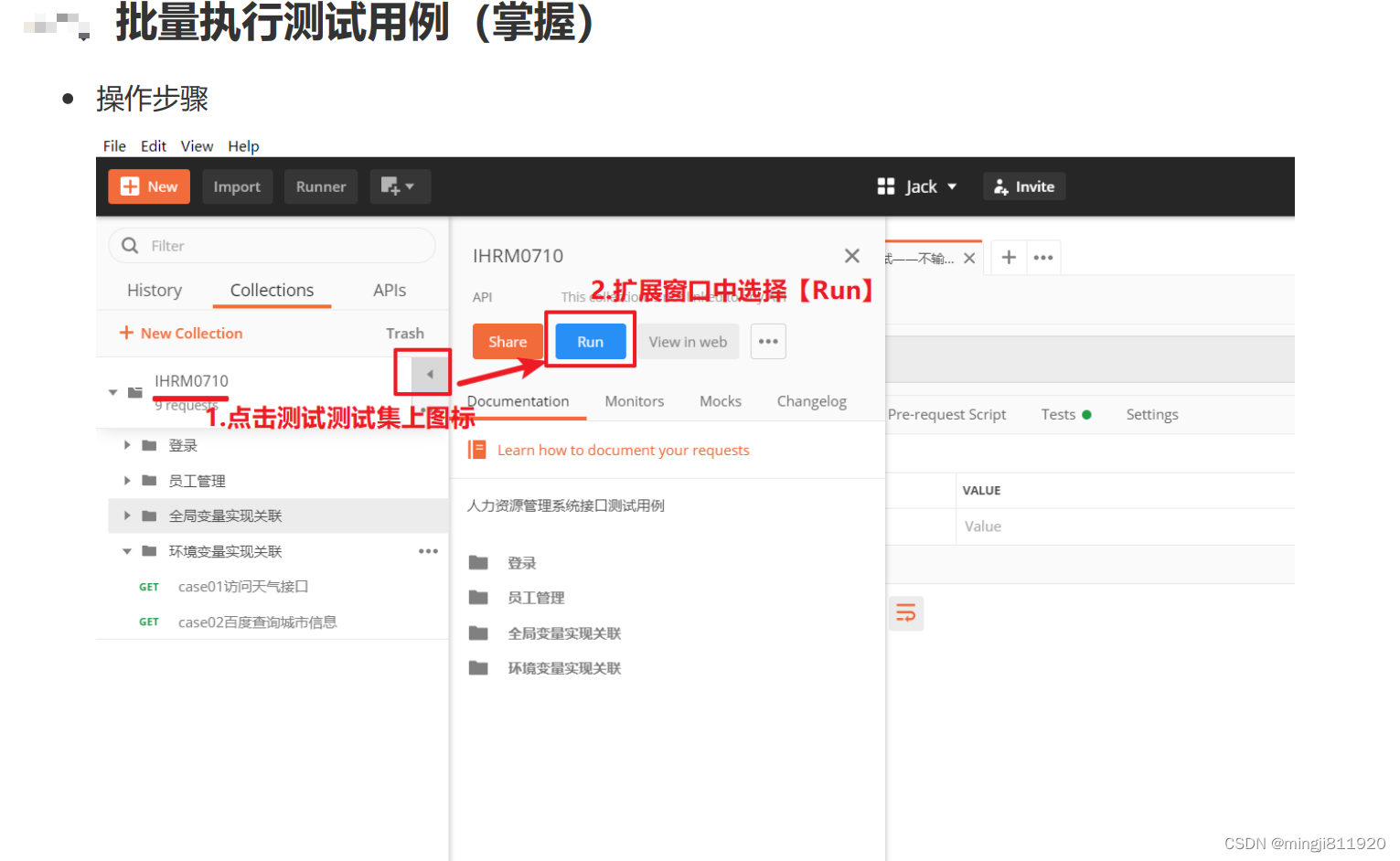Screen dimensions: 1400x861
Task: Open the Documentation tab
Action: pos(518,401)
